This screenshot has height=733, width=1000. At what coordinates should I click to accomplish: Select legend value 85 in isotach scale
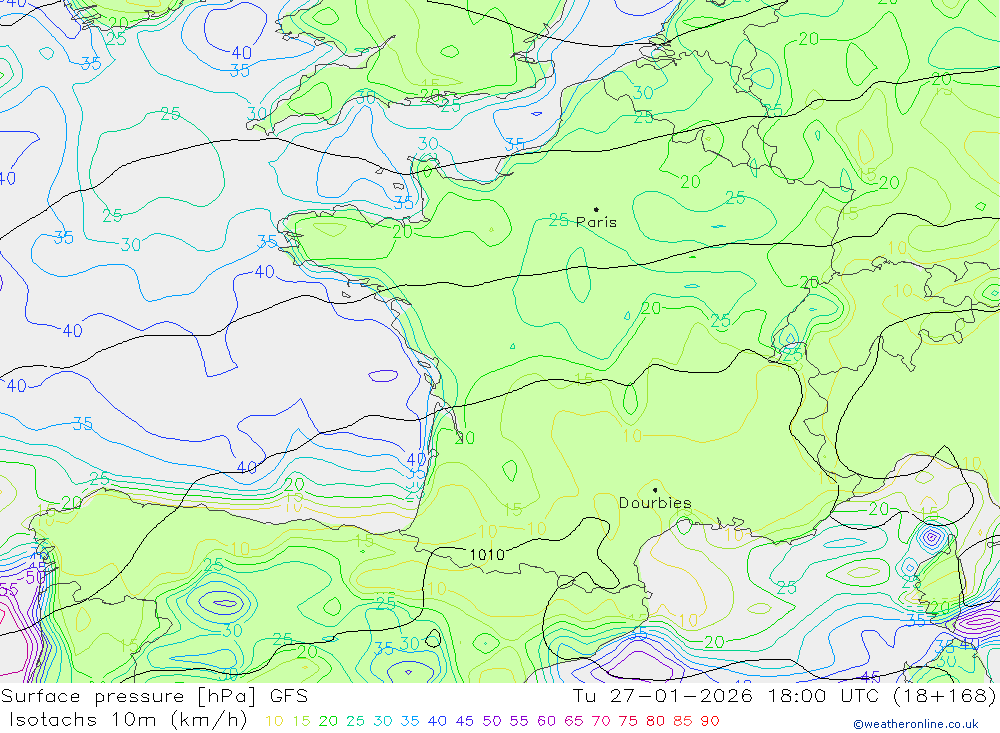[682, 721]
